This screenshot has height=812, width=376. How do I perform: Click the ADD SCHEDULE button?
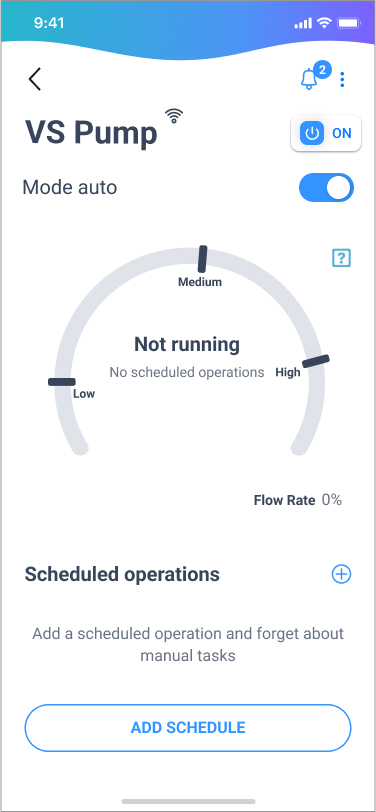click(x=188, y=728)
